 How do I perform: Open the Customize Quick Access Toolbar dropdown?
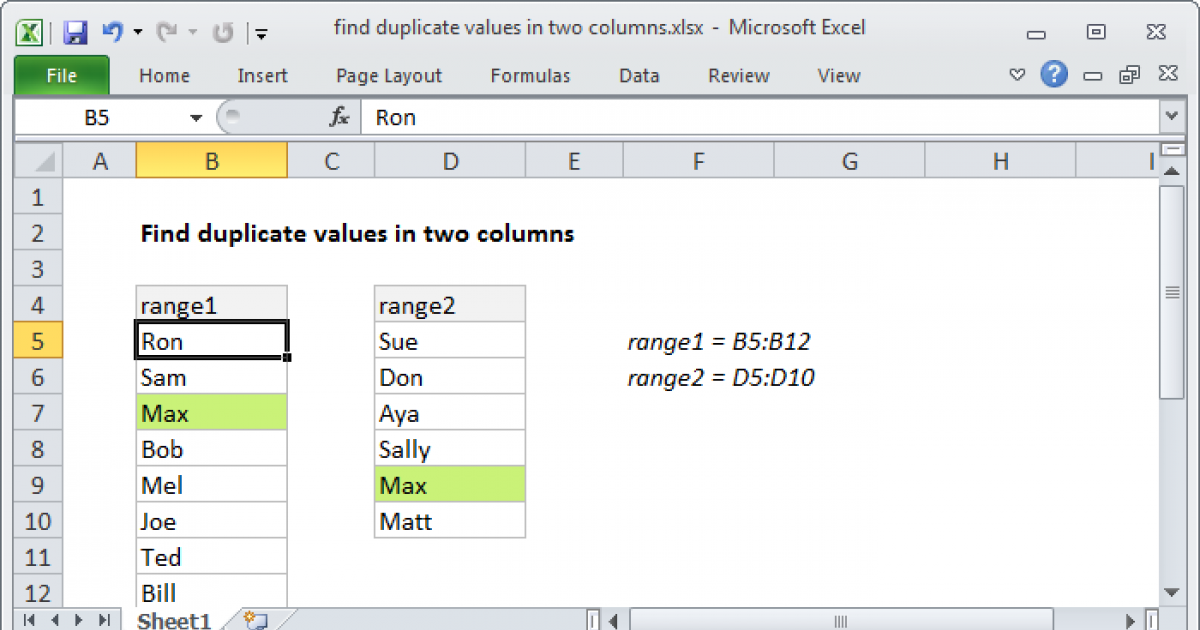coord(261,32)
